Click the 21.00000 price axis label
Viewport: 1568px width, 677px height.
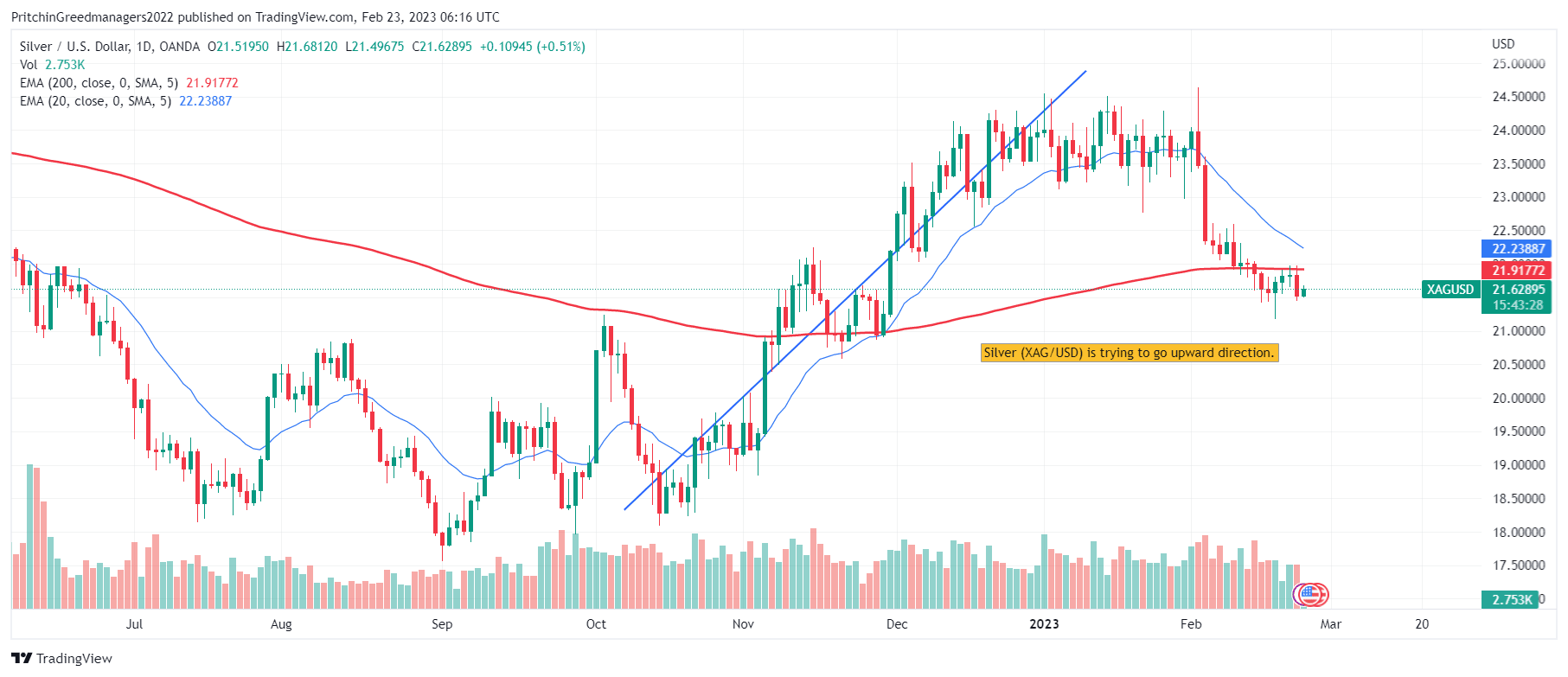click(1519, 331)
